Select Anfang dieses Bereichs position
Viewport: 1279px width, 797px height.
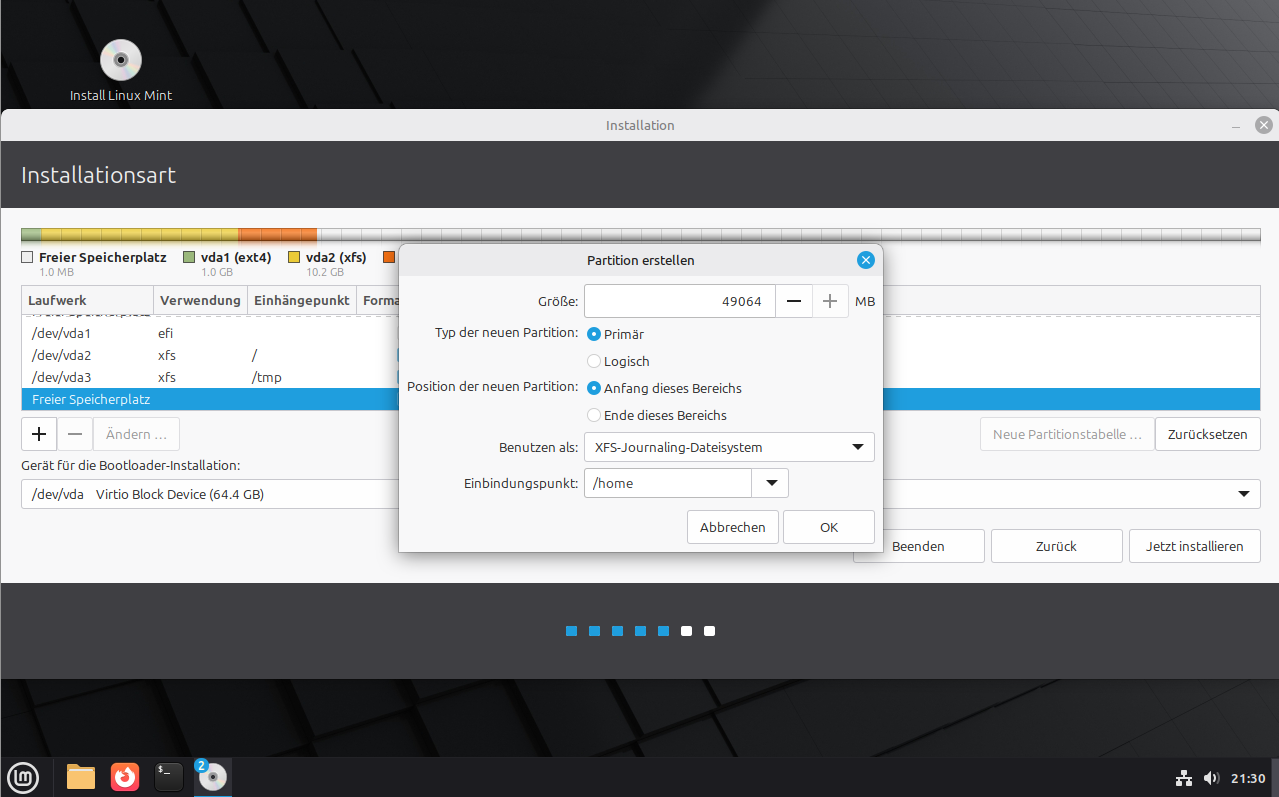(594, 388)
